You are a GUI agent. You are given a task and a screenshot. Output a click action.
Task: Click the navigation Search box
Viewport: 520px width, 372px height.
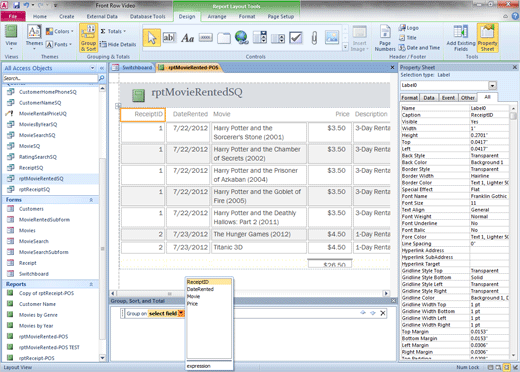pyautogui.click(x=50, y=78)
